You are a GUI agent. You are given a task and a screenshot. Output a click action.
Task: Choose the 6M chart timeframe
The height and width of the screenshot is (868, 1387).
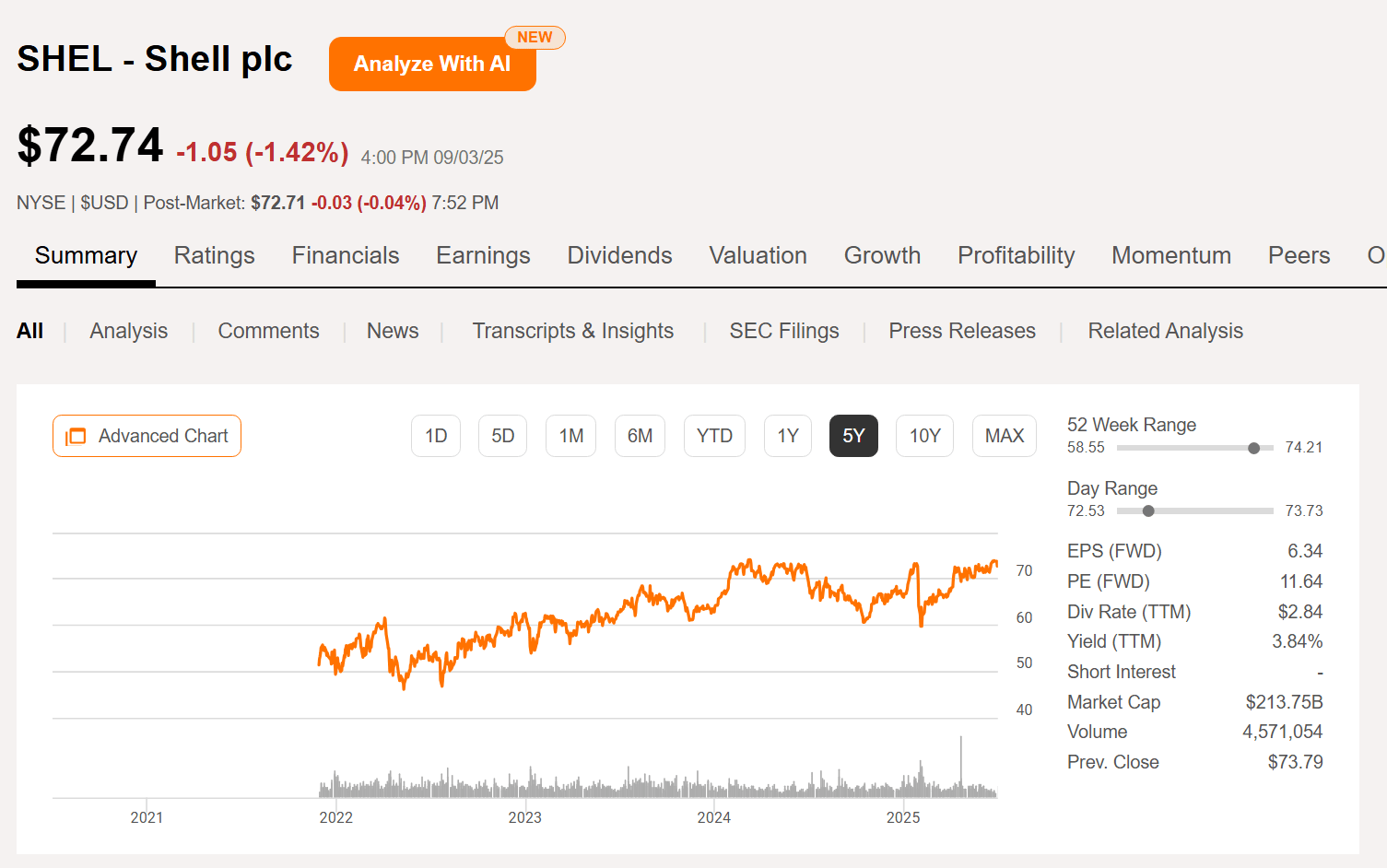[x=640, y=436]
